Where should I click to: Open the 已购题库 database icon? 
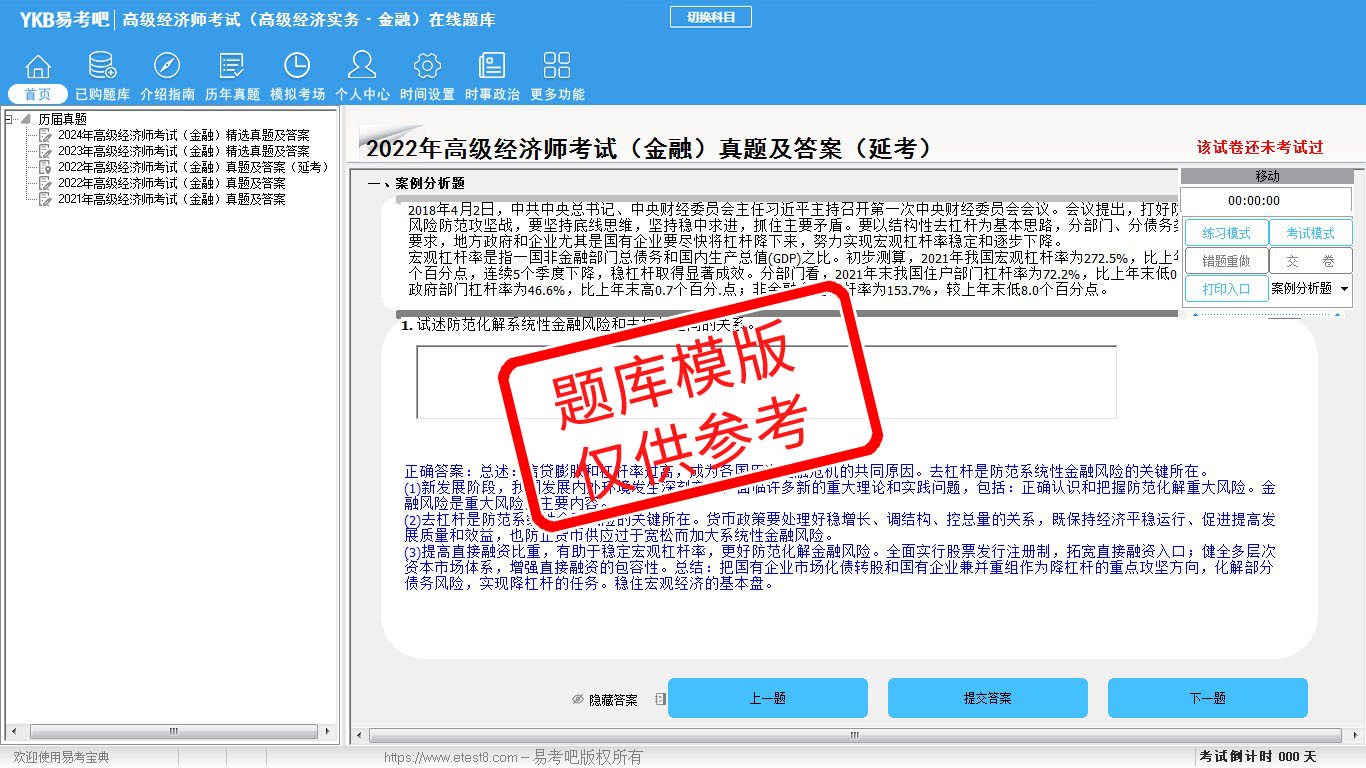pos(102,67)
